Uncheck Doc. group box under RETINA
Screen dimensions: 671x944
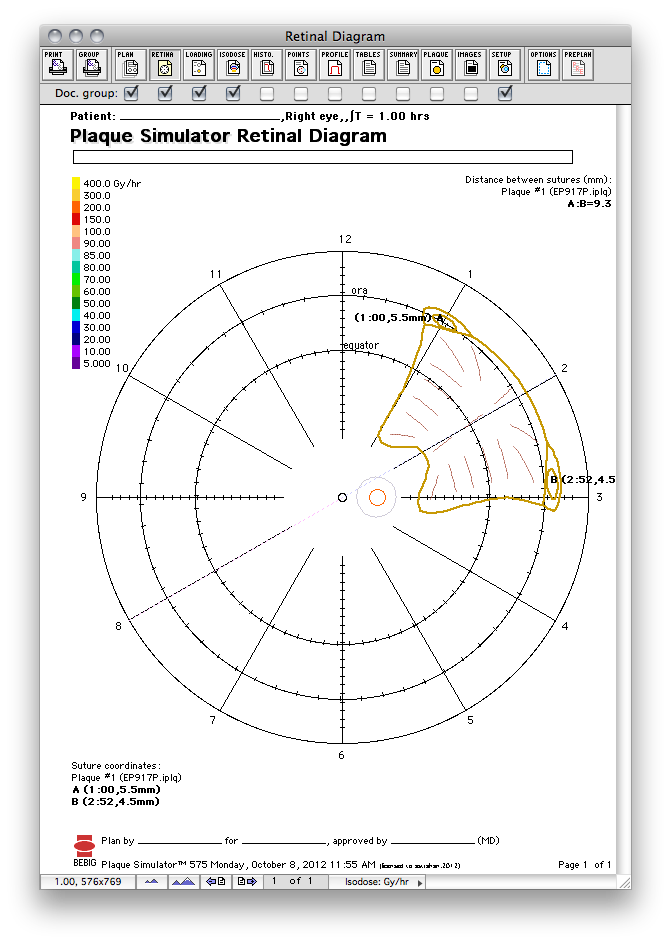pos(165,93)
